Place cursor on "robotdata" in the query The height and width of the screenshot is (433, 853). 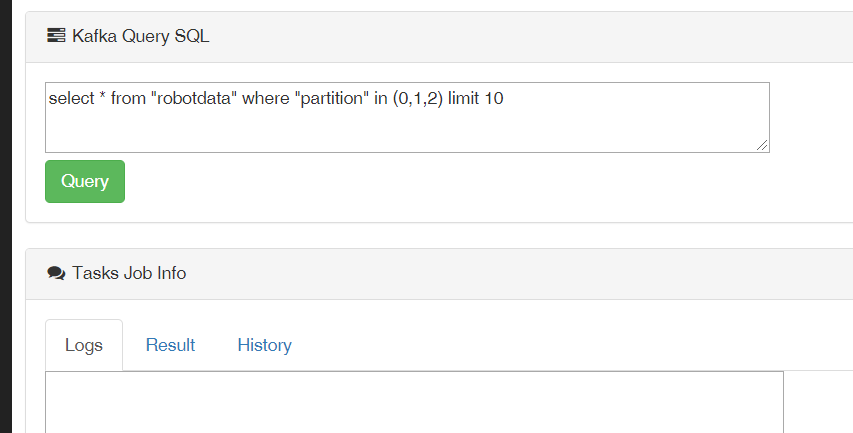click(194, 98)
